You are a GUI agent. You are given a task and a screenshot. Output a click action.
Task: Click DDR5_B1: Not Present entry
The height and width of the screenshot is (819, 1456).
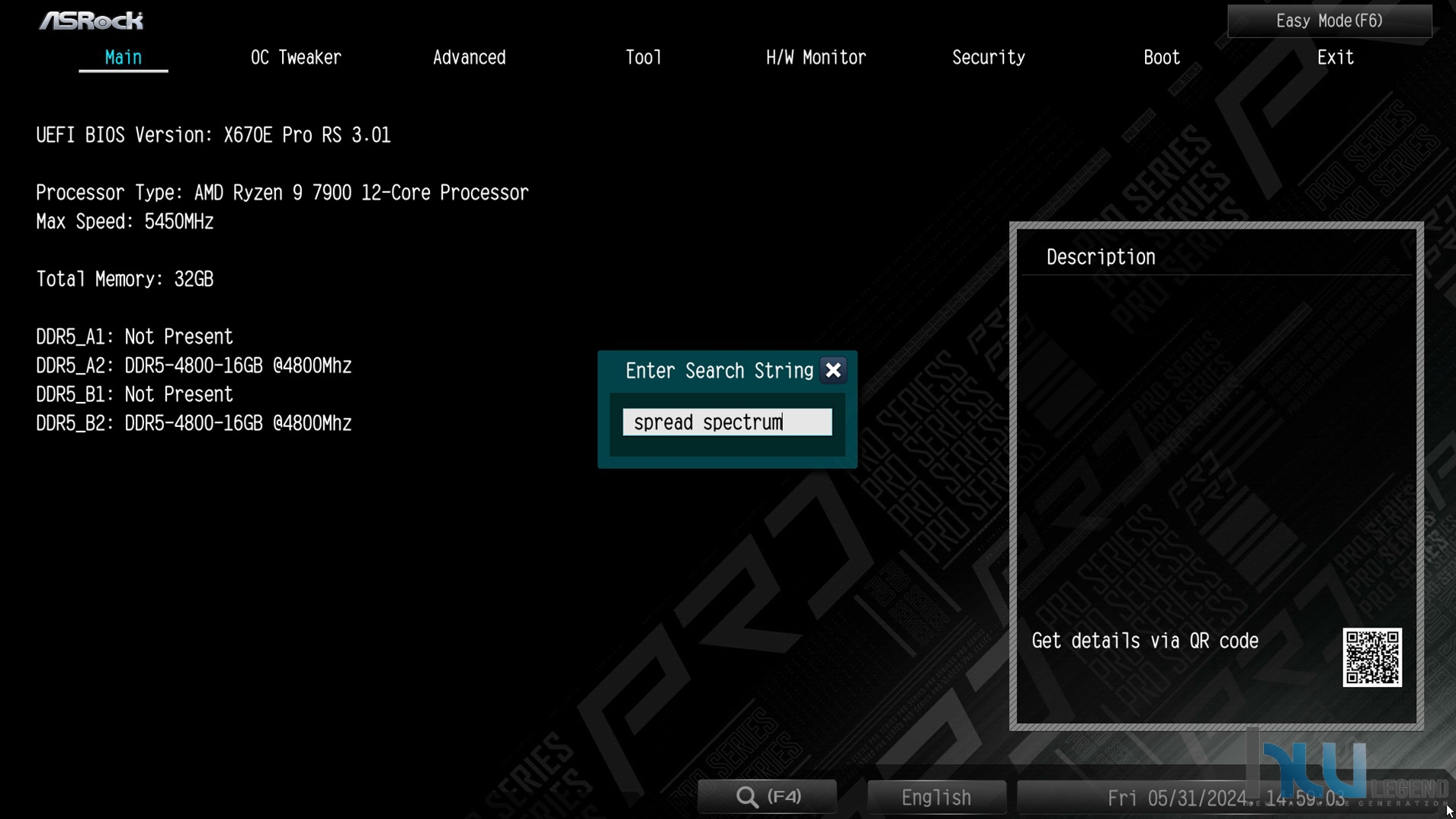(135, 394)
